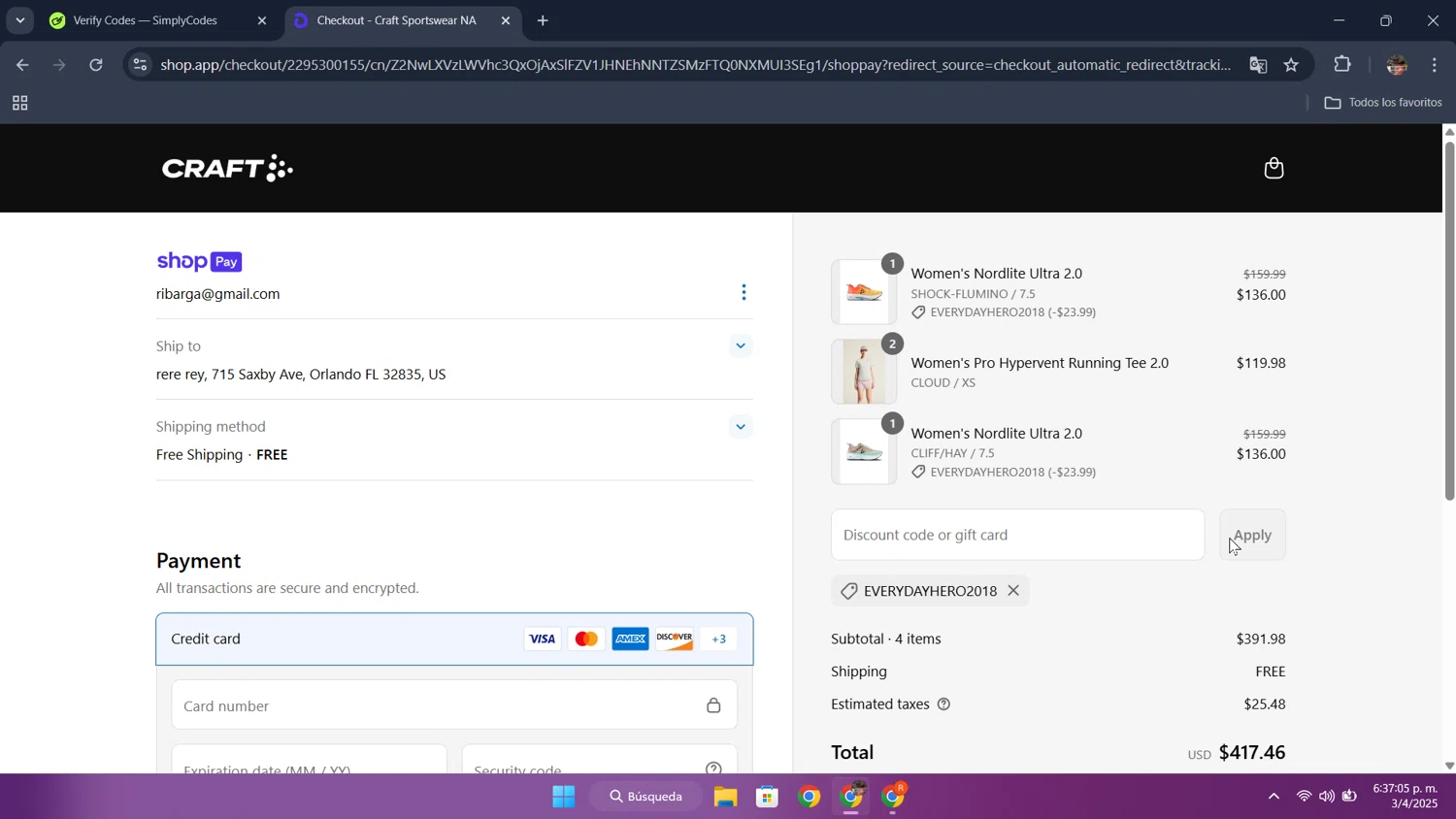
Task: Click the Windows Start button
Action: coord(563,797)
